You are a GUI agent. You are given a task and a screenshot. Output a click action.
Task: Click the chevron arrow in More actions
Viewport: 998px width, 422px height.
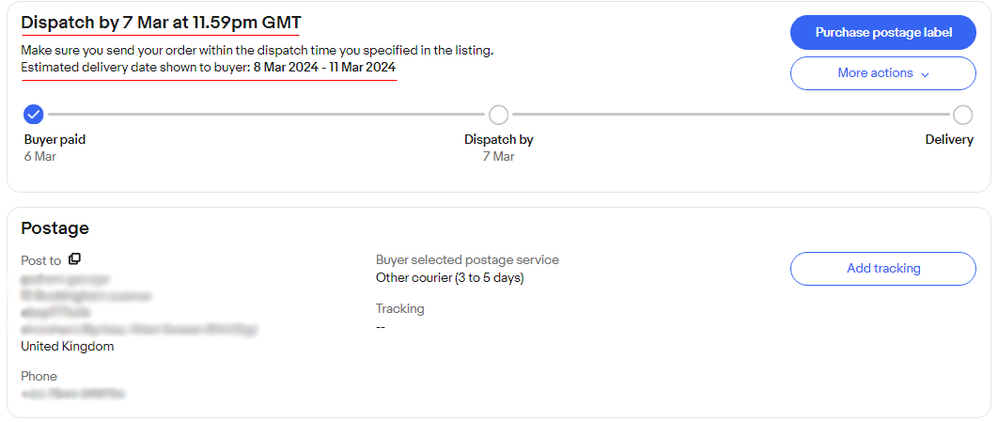[925, 74]
